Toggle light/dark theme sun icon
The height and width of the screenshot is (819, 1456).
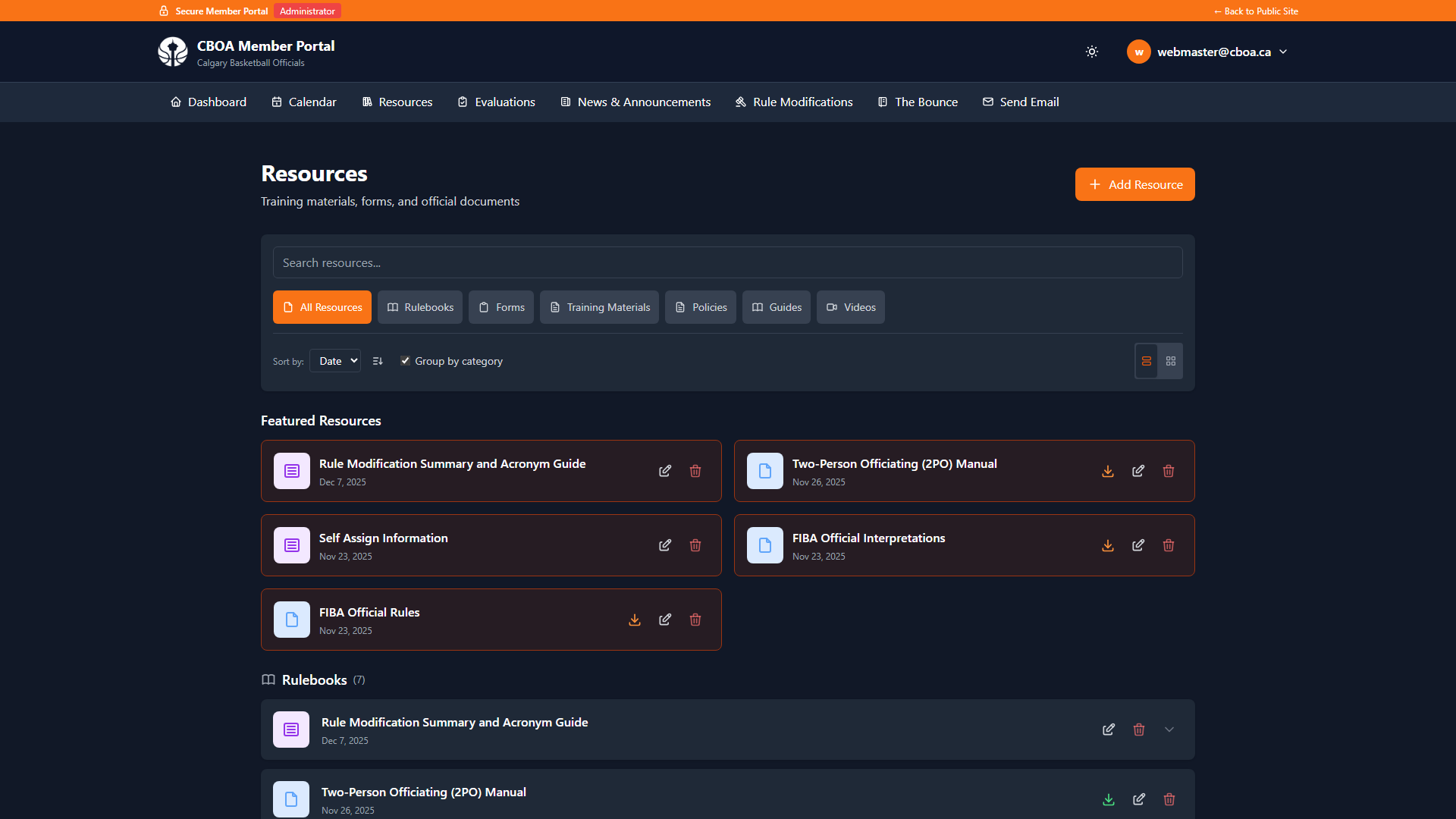[x=1092, y=52]
